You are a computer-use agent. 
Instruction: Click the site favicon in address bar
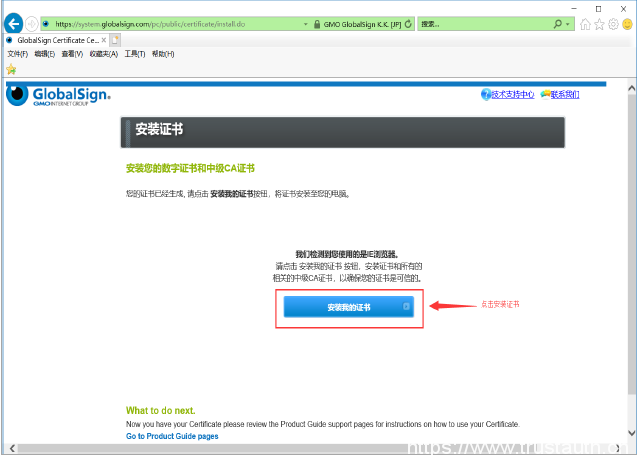[46, 24]
